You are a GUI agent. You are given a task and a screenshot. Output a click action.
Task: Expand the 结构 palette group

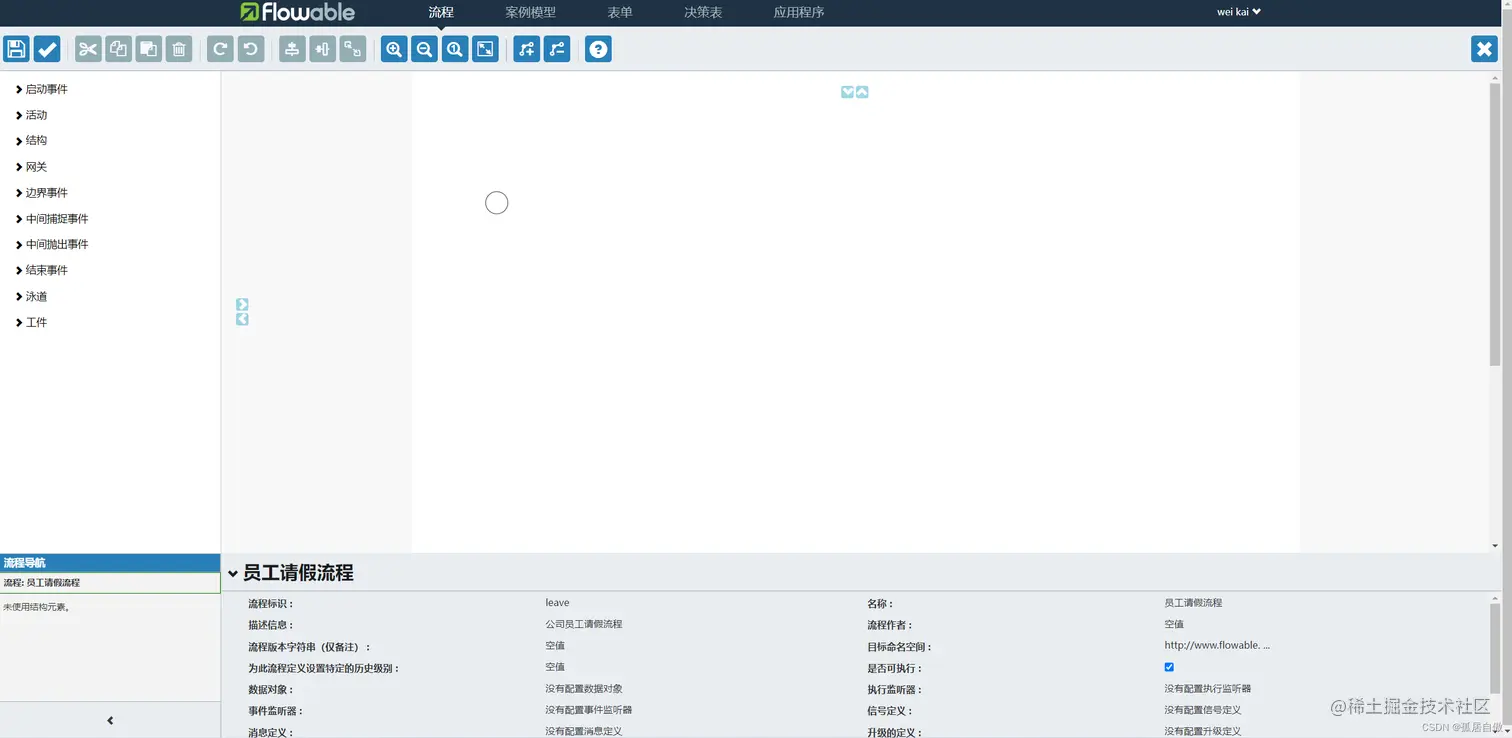(x=32, y=141)
